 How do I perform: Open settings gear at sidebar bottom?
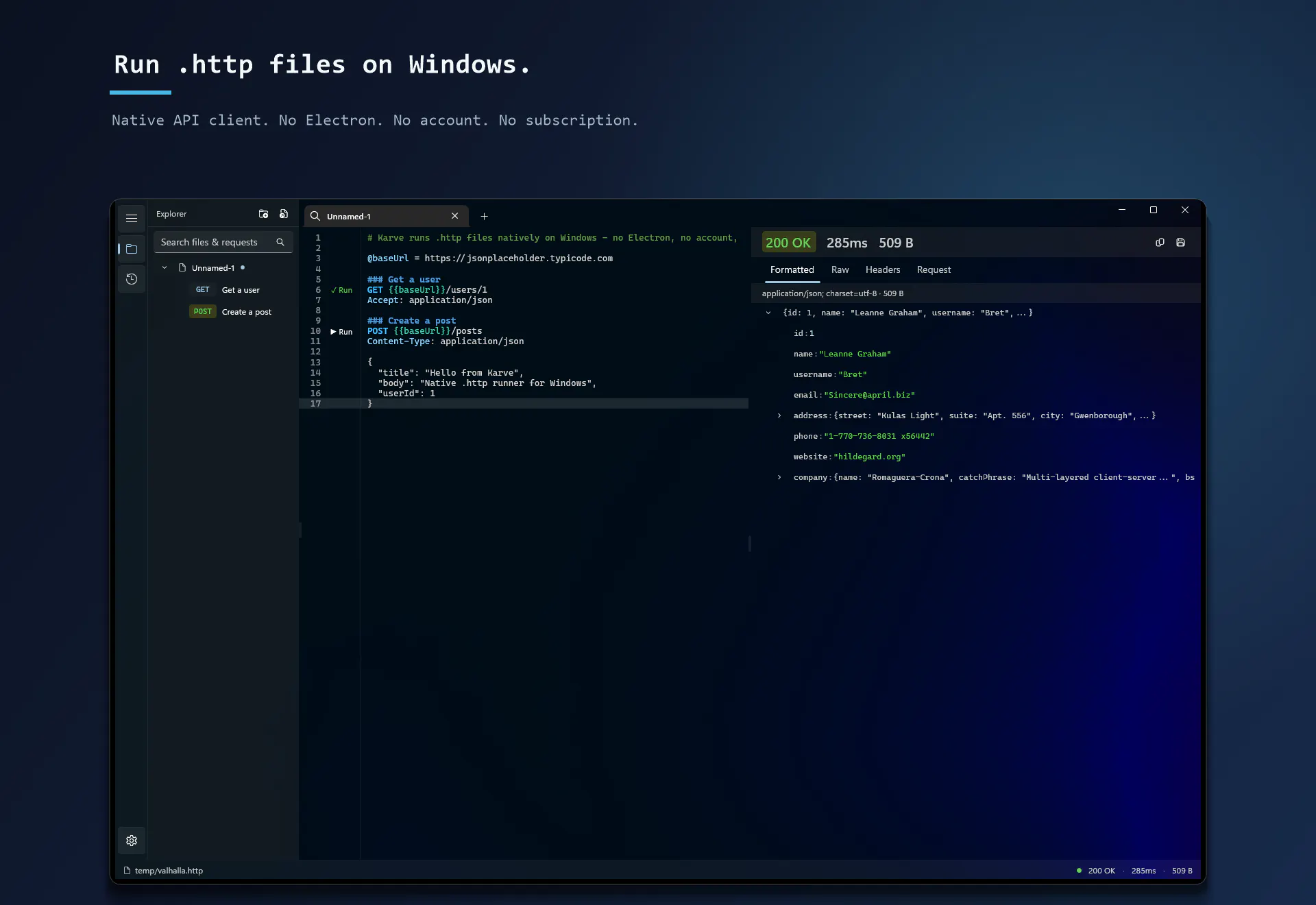[x=132, y=841]
